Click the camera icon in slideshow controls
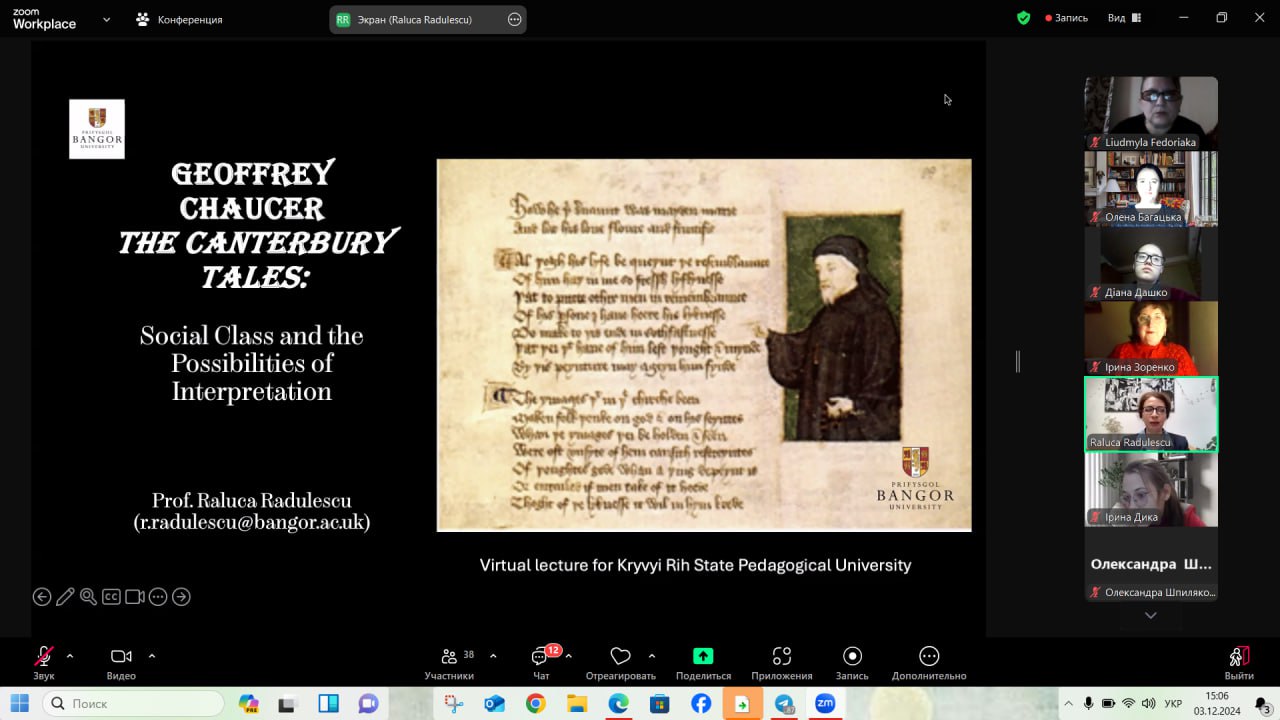 point(134,597)
